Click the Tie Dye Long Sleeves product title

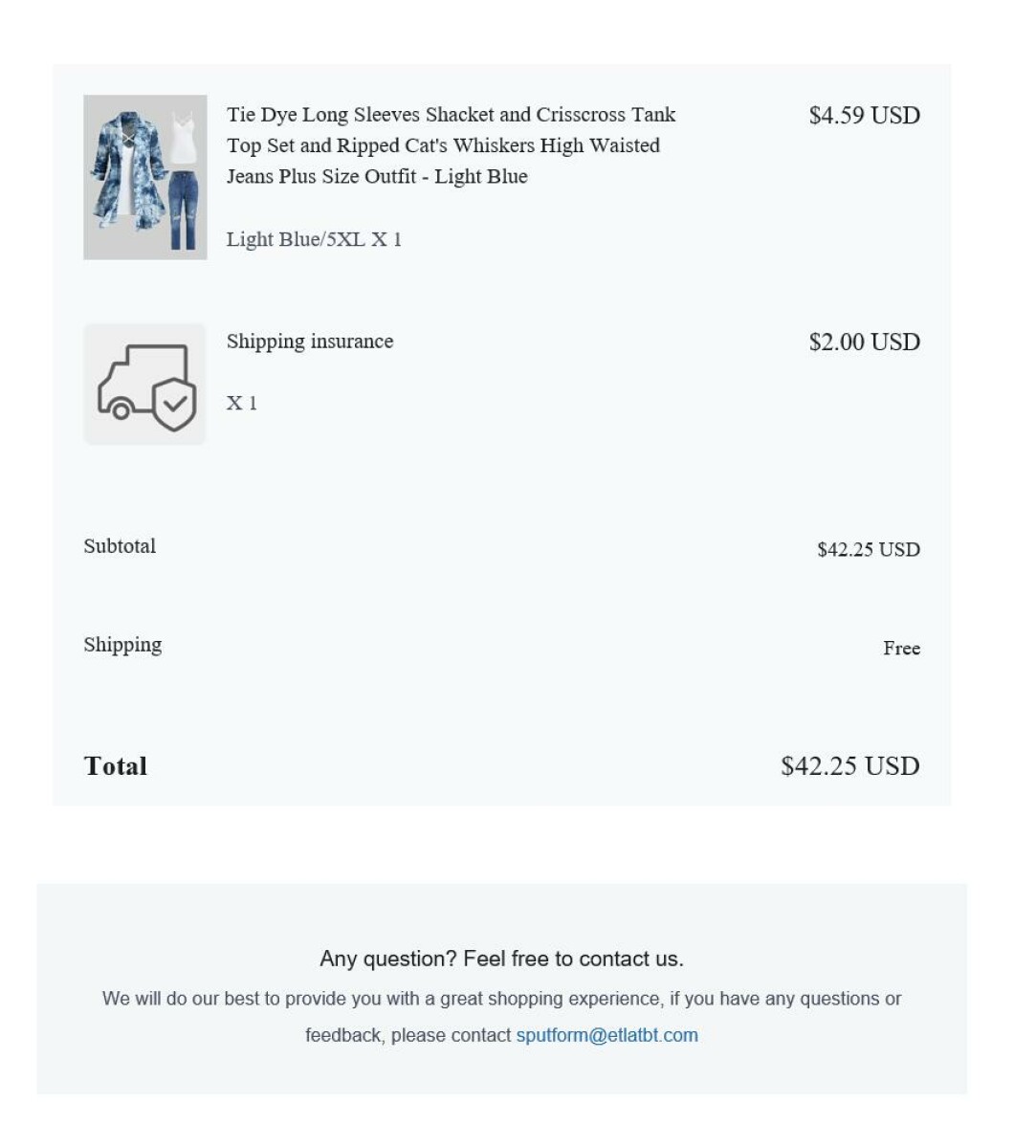tap(451, 145)
